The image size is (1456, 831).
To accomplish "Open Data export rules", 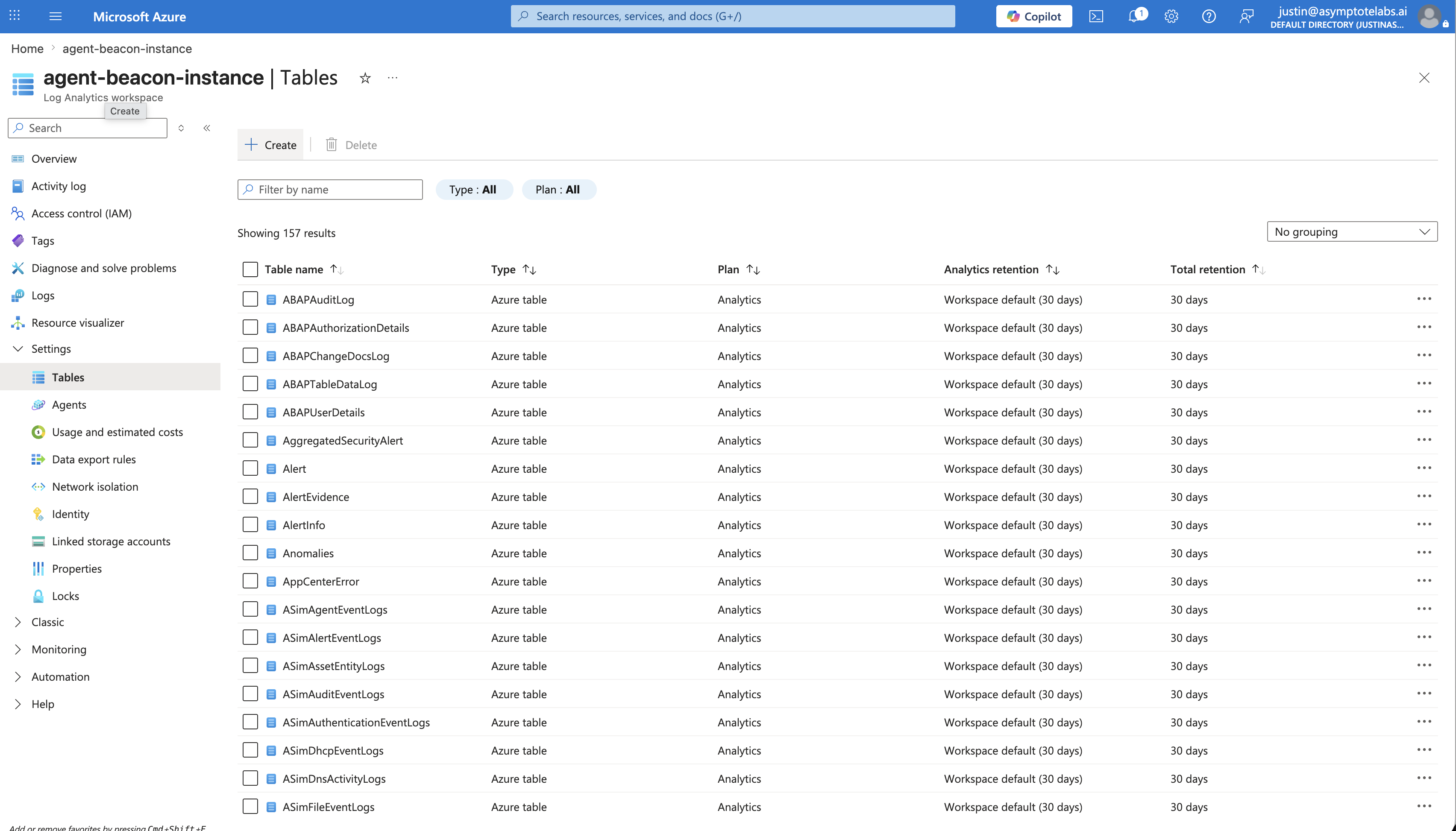I will [x=94, y=459].
